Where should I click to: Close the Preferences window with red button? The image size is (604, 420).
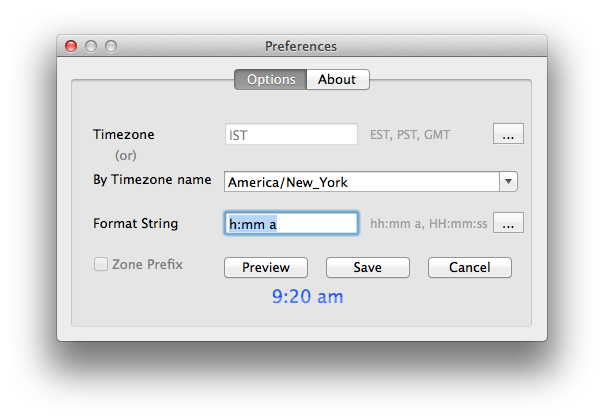[71, 46]
